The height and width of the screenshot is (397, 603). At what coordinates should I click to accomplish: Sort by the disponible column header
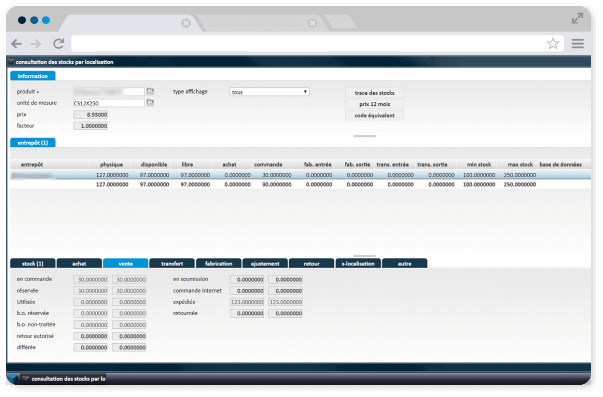pos(154,164)
